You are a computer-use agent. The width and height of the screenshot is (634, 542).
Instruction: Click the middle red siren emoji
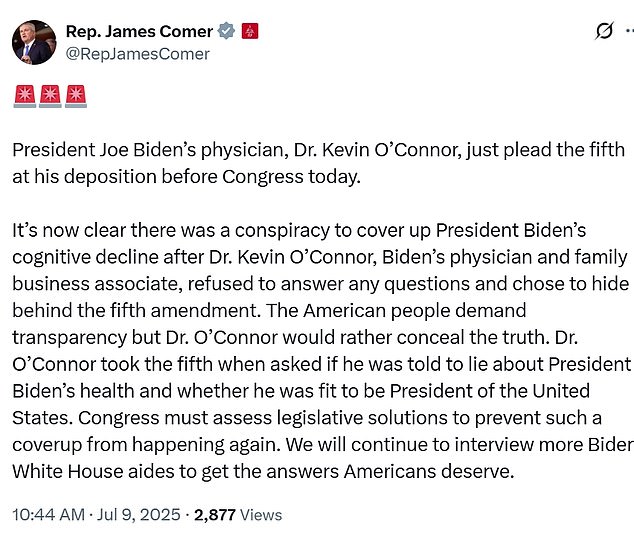(x=51, y=96)
